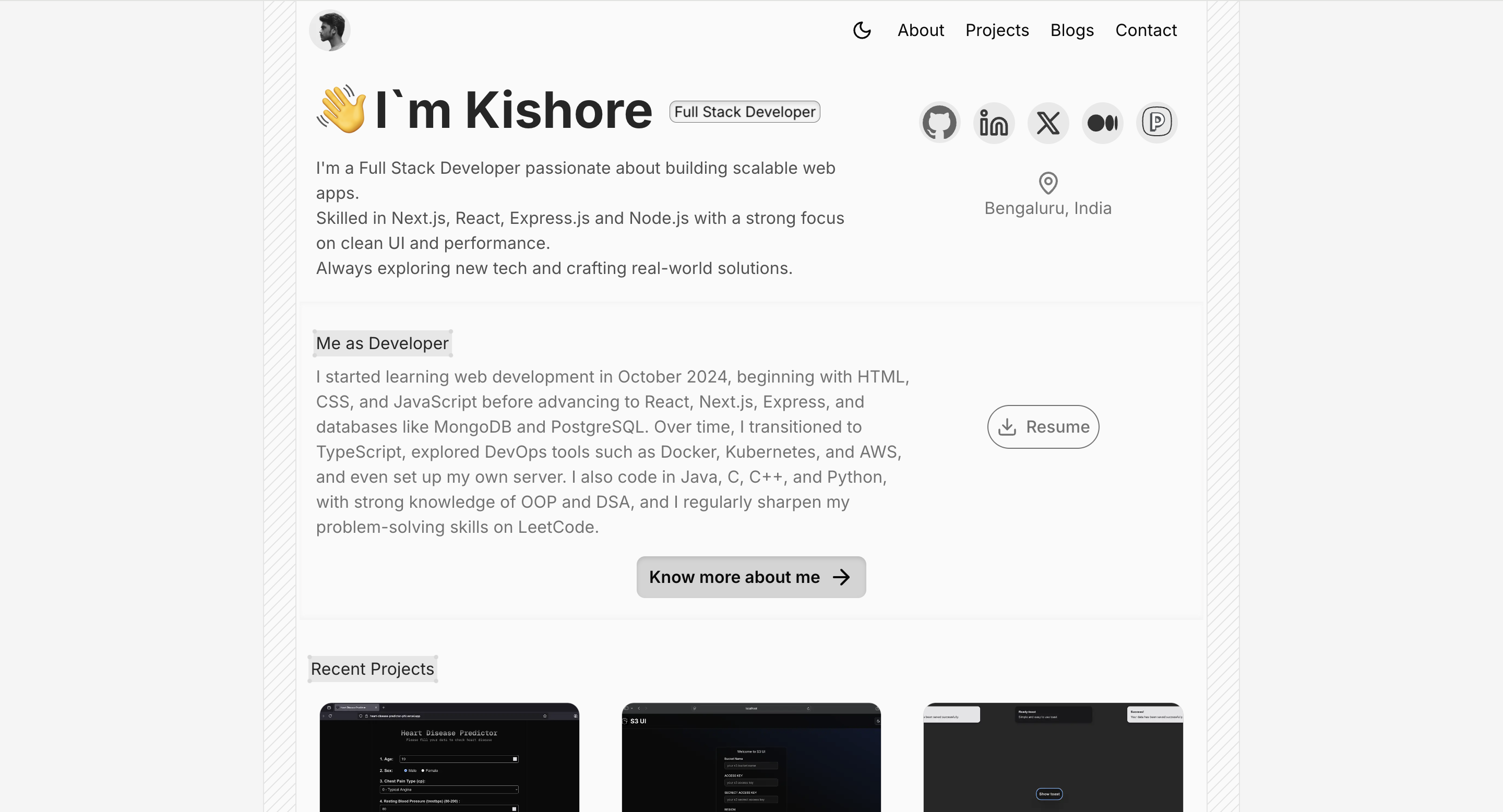Click the download icon inside the Resume button
This screenshot has width=1503, height=812.
pos(1008,427)
